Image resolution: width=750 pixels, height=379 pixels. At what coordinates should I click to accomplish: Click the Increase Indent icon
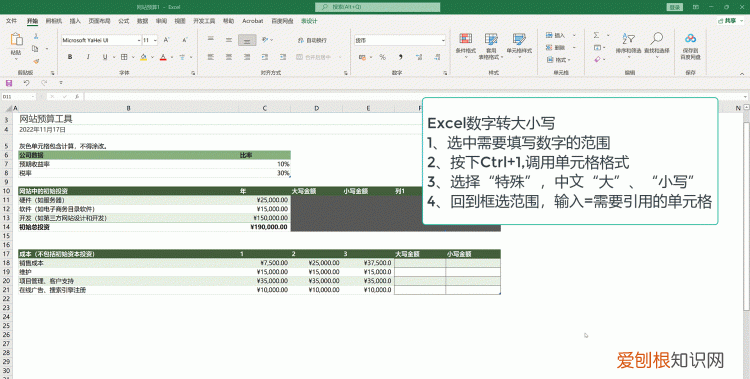coord(283,57)
